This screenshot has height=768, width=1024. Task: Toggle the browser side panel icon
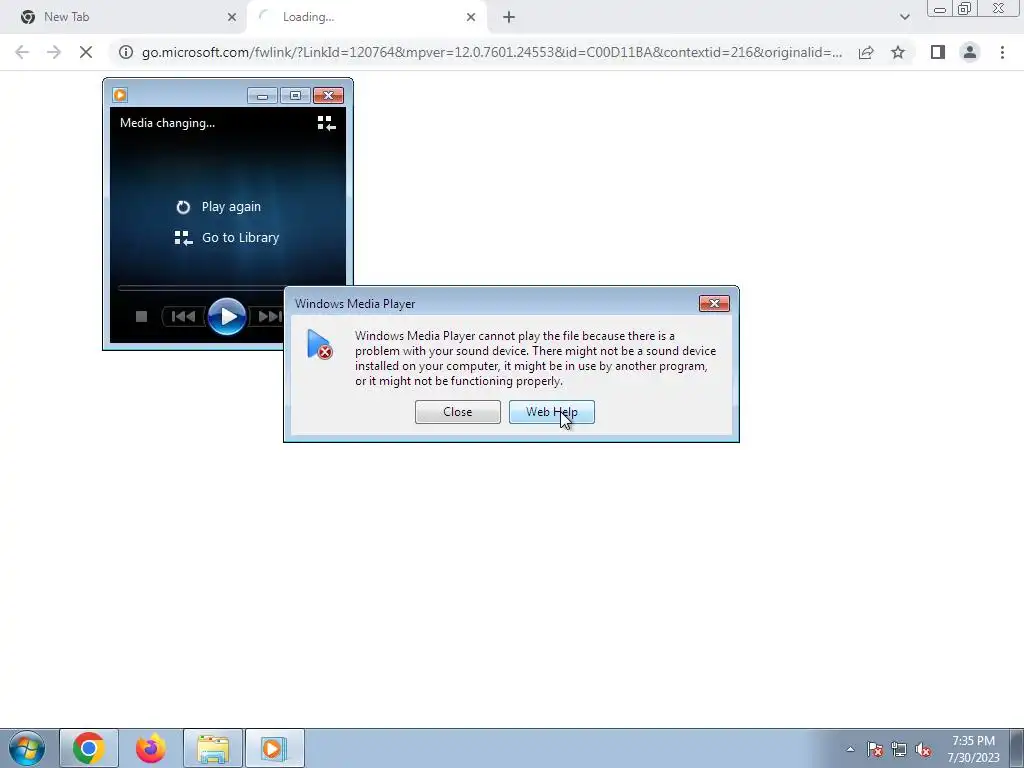click(x=938, y=52)
